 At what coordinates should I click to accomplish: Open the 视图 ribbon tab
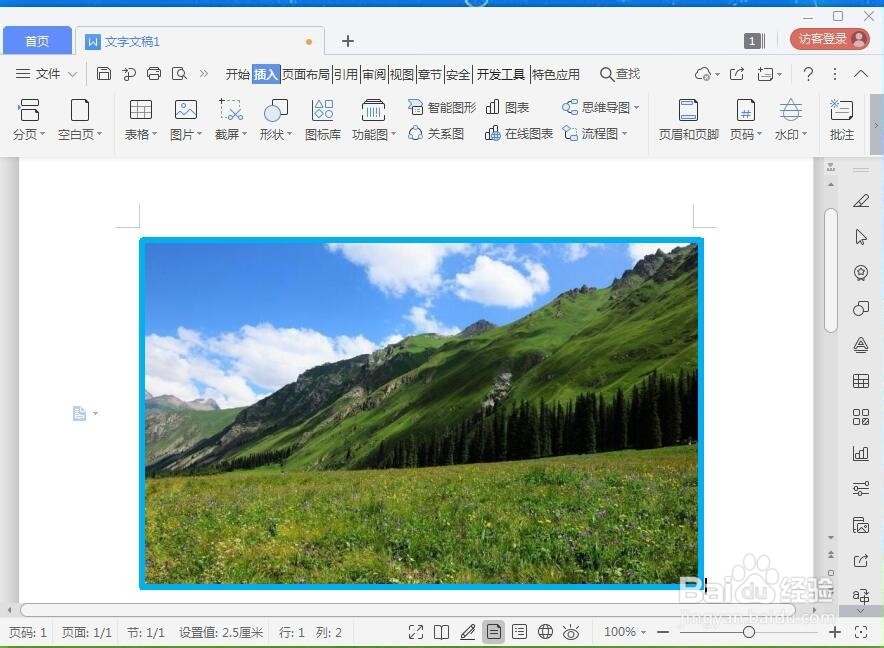coord(401,74)
